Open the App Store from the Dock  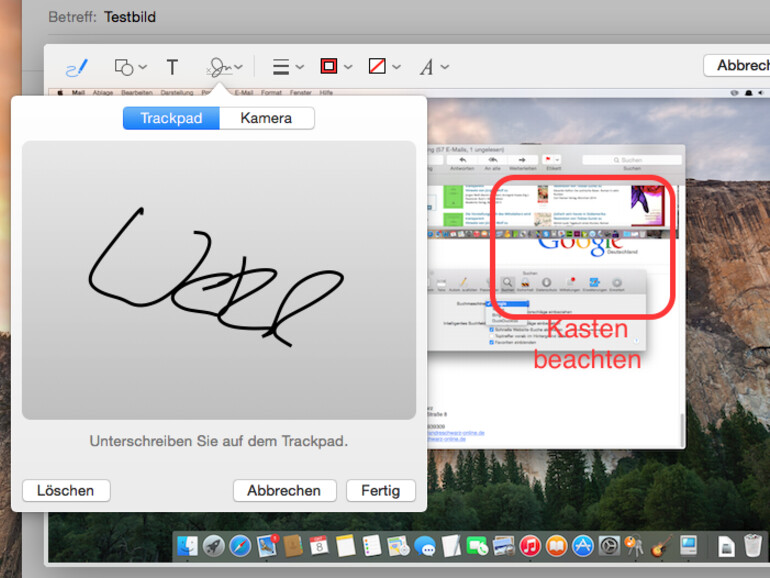coord(583,546)
